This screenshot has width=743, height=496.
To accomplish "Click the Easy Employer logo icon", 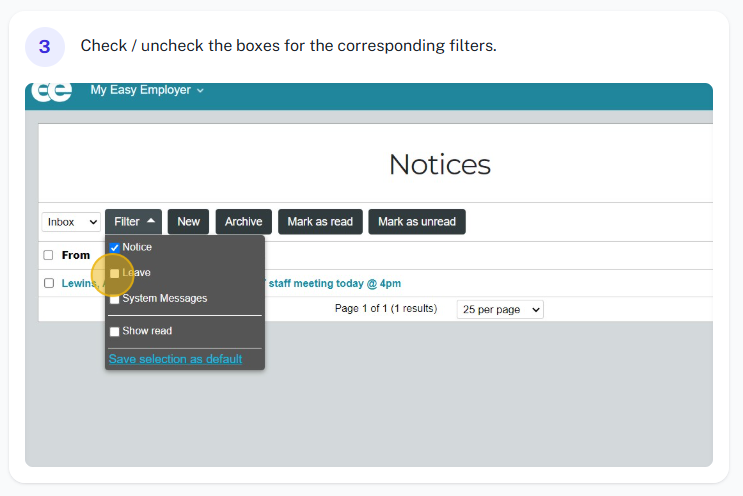I will (51, 91).
